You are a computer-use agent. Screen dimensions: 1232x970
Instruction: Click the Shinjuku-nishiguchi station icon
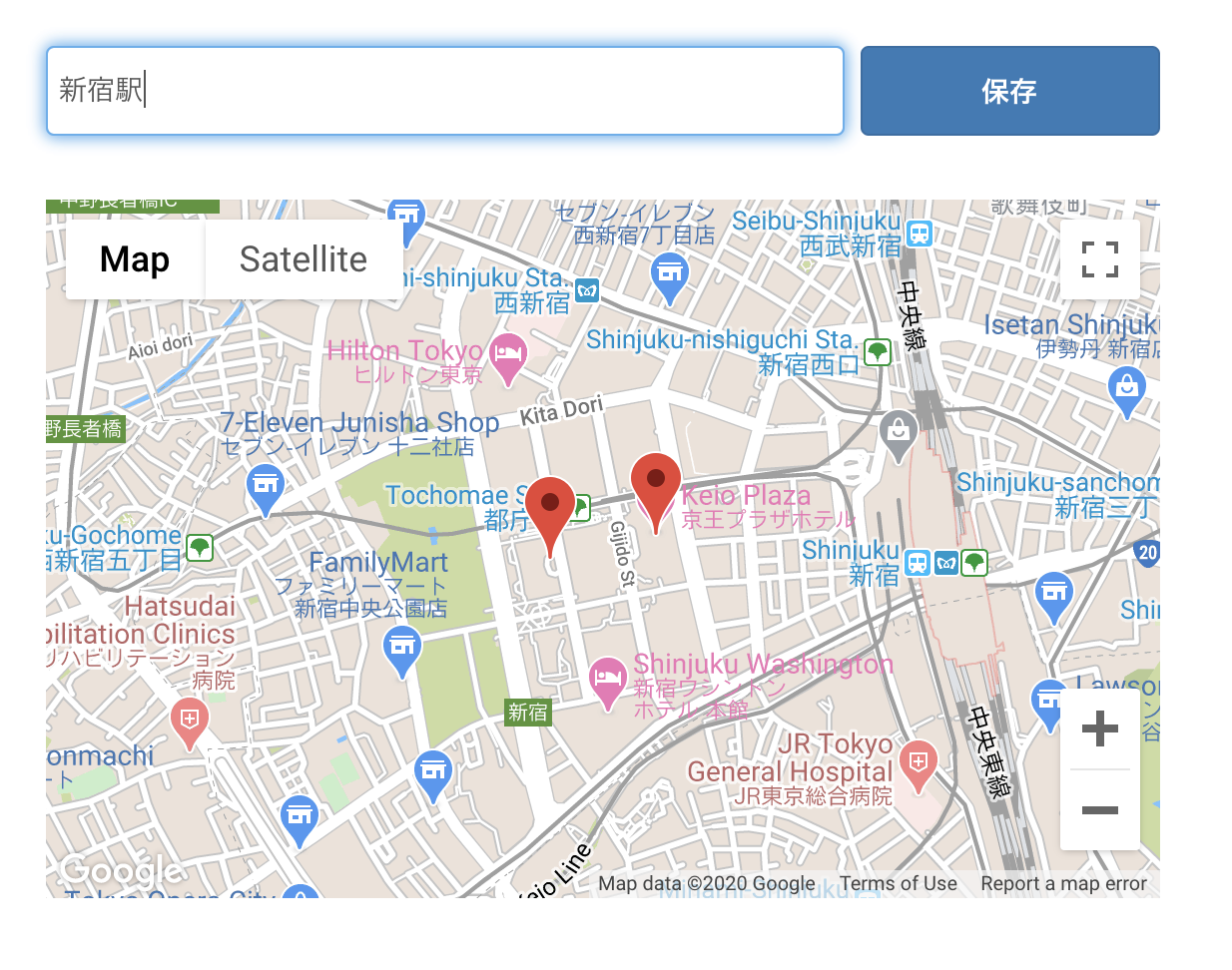tap(878, 351)
